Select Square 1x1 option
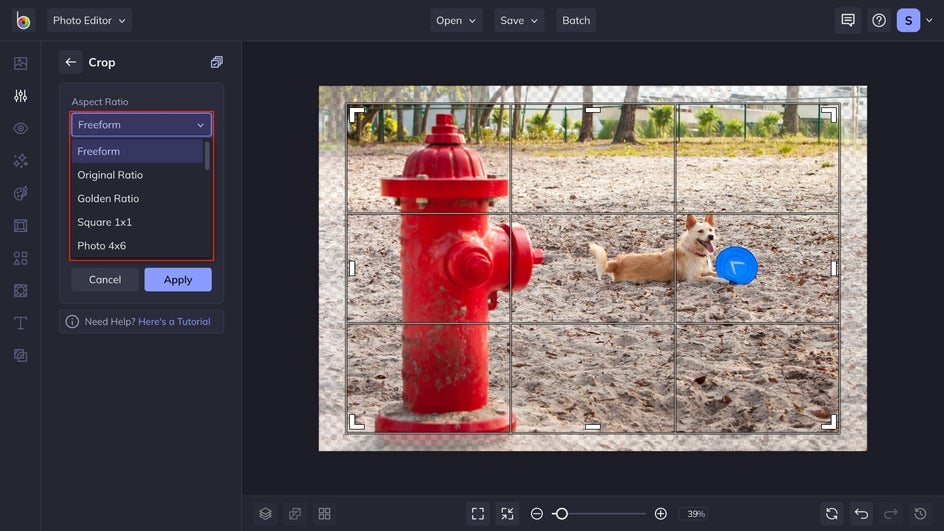Viewport: 944px width, 531px height. [137, 222]
